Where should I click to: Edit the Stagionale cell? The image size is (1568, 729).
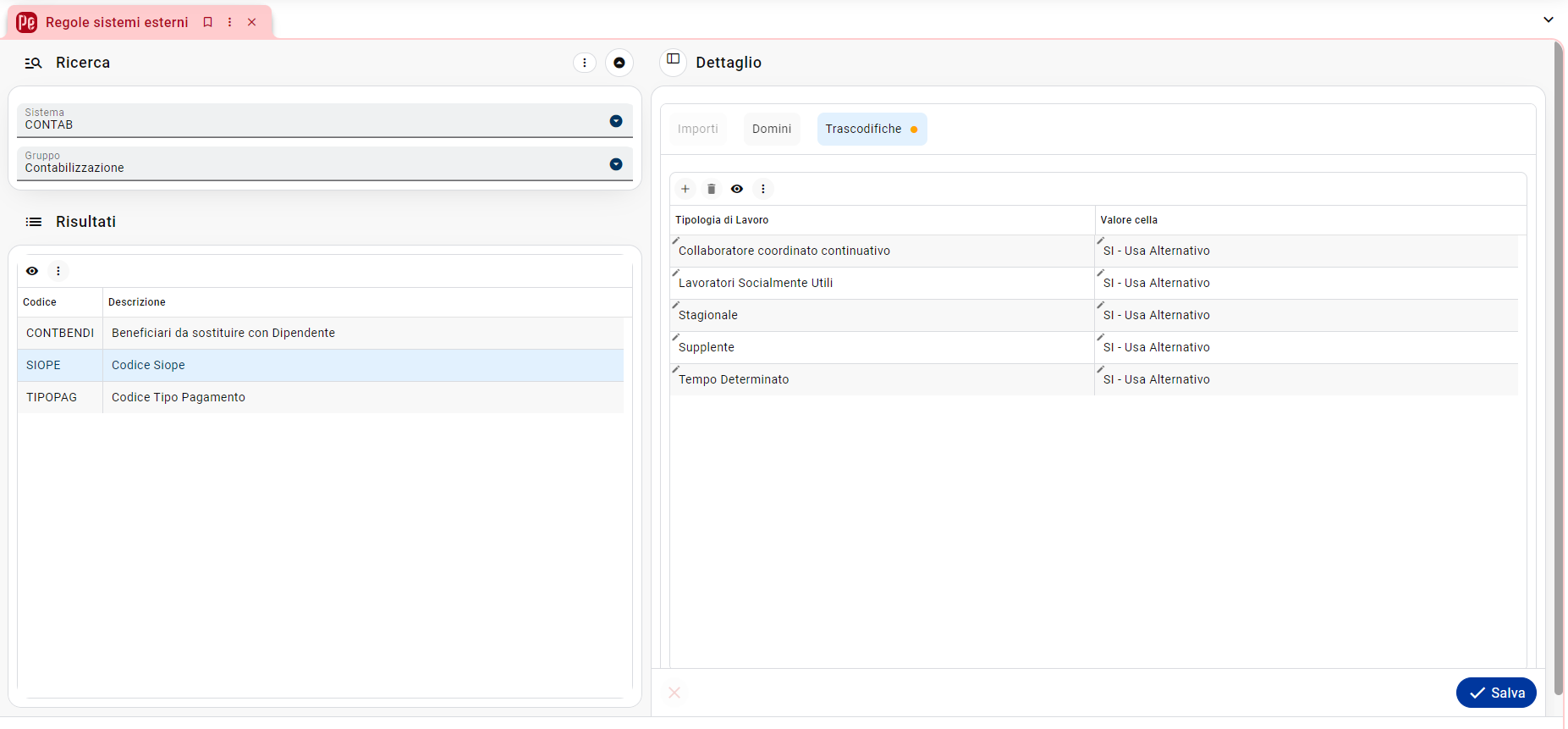[x=882, y=315]
